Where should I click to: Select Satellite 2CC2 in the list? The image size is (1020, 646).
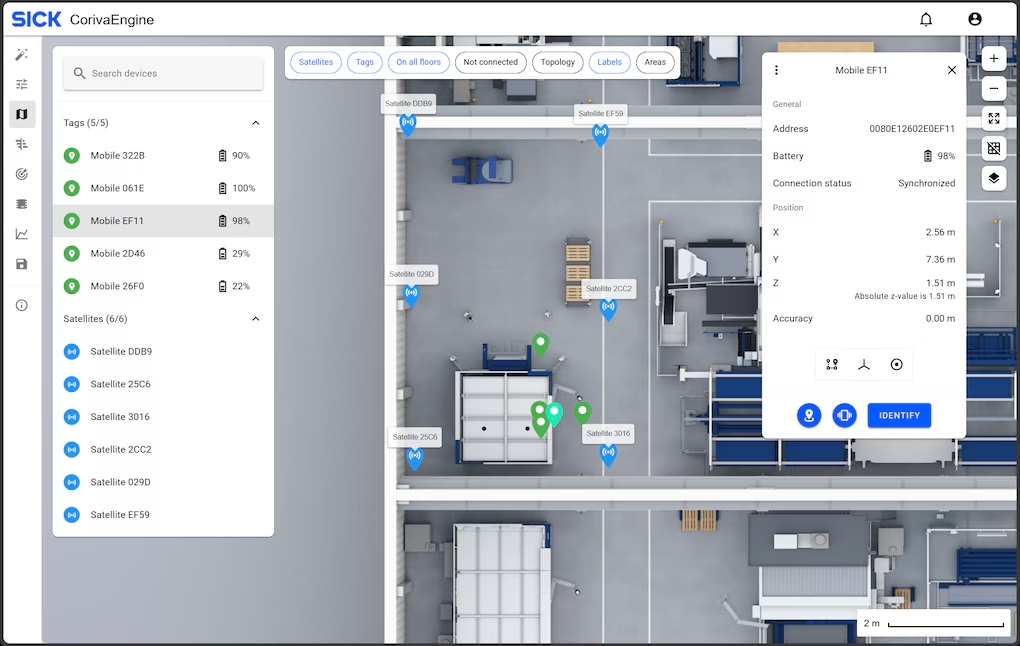[163, 449]
